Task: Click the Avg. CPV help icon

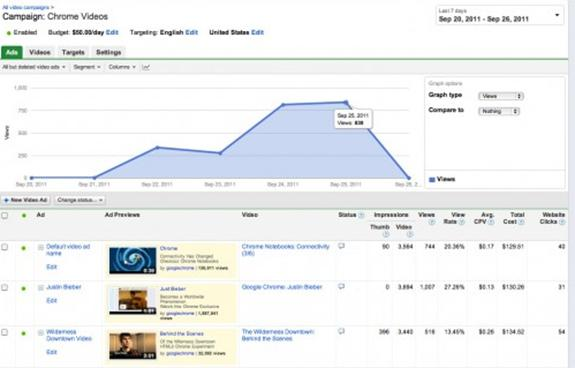Action: 491,222
